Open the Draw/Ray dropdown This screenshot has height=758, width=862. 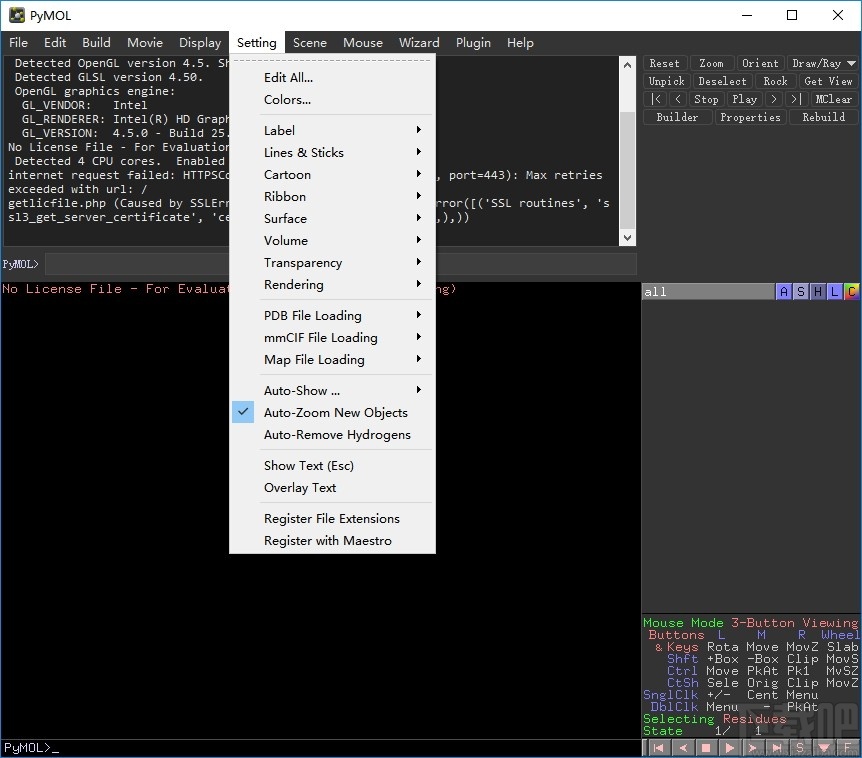[822, 63]
